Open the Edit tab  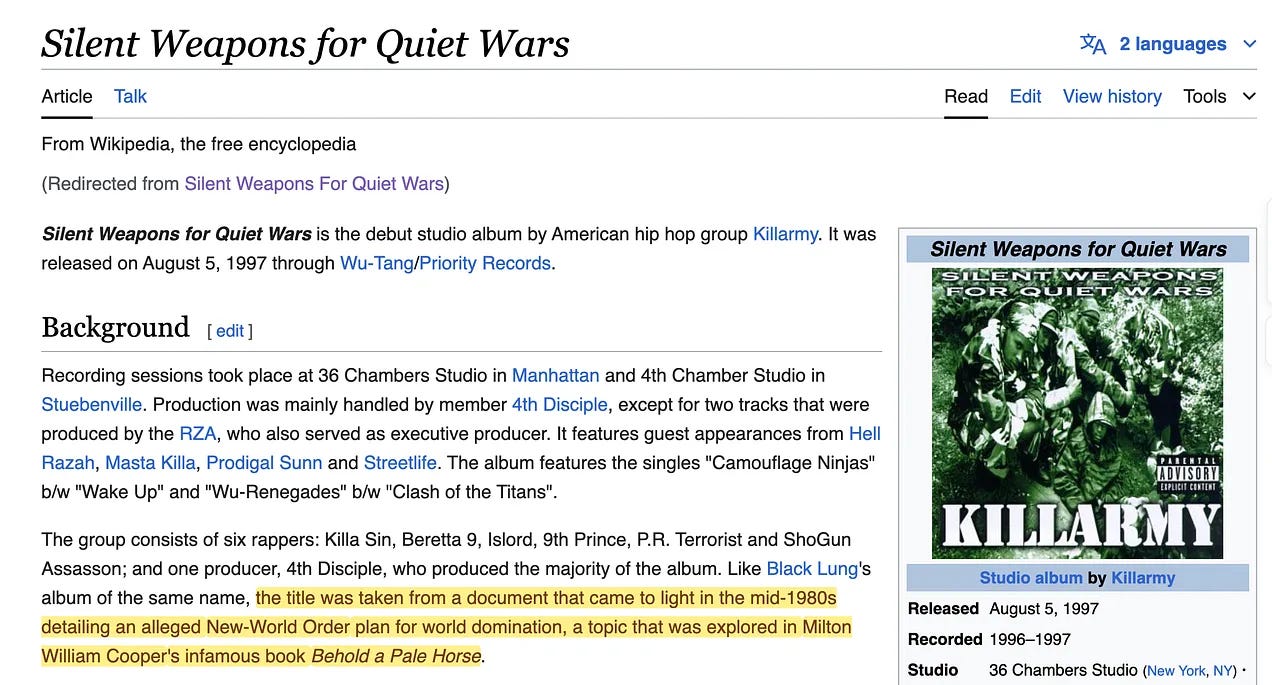point(1025,96)
